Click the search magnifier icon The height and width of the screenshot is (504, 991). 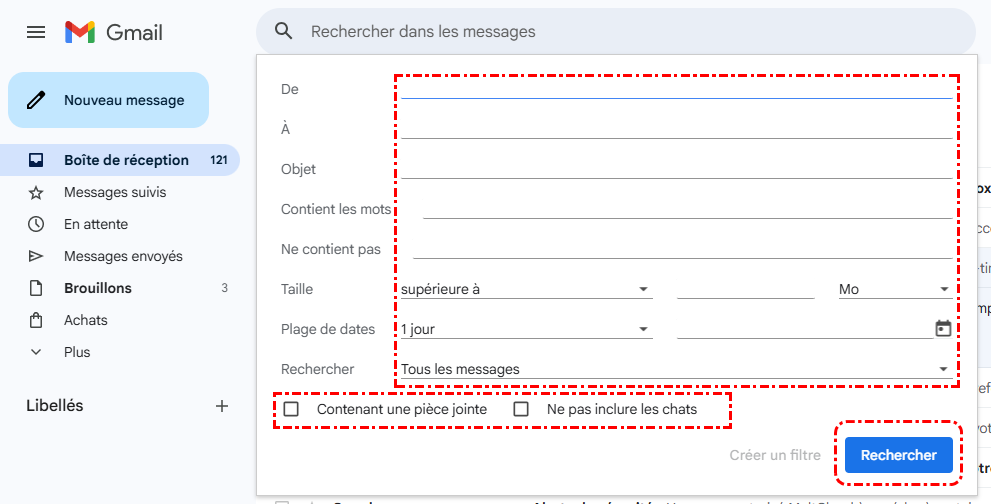tap(284, 32)
